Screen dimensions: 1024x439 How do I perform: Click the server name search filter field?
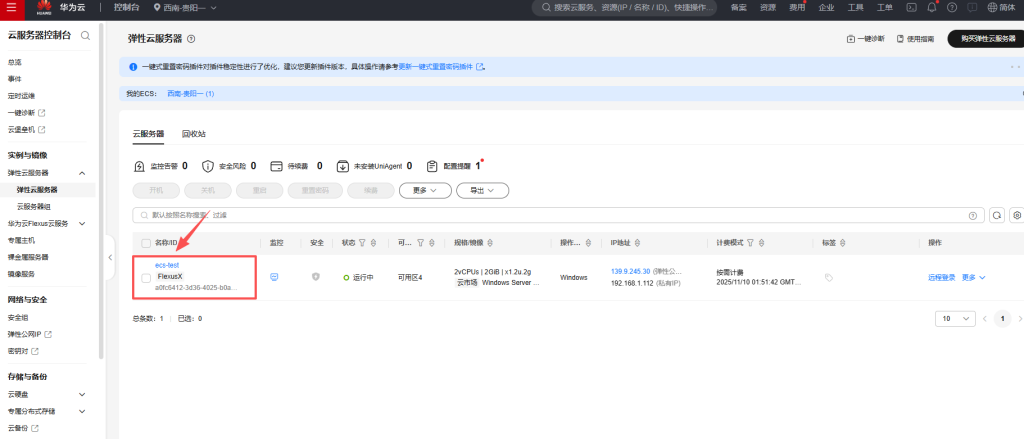[x=550, y=215]
